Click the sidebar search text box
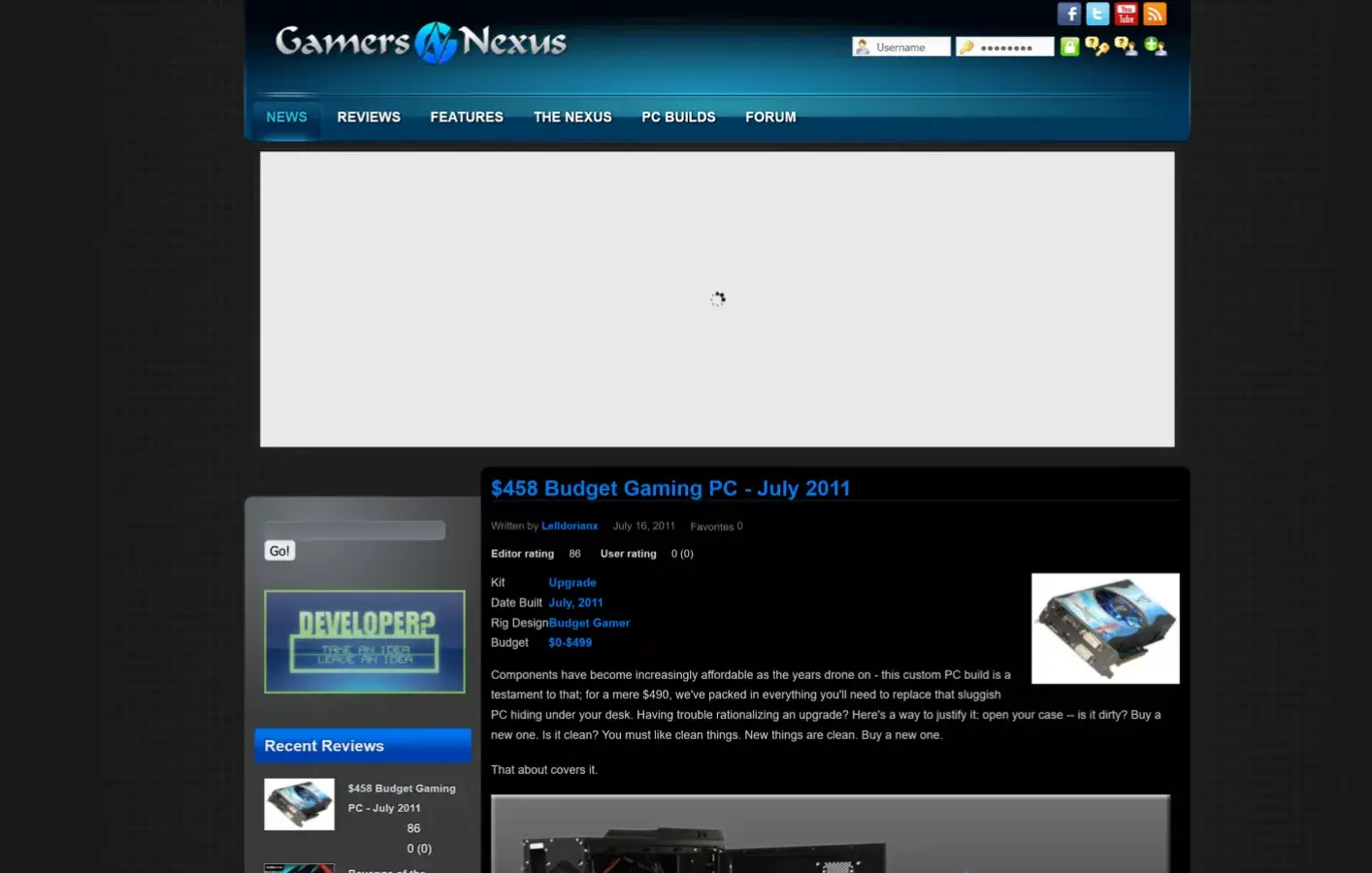Viewport: 1372px width, 873px height. [355, 531]
